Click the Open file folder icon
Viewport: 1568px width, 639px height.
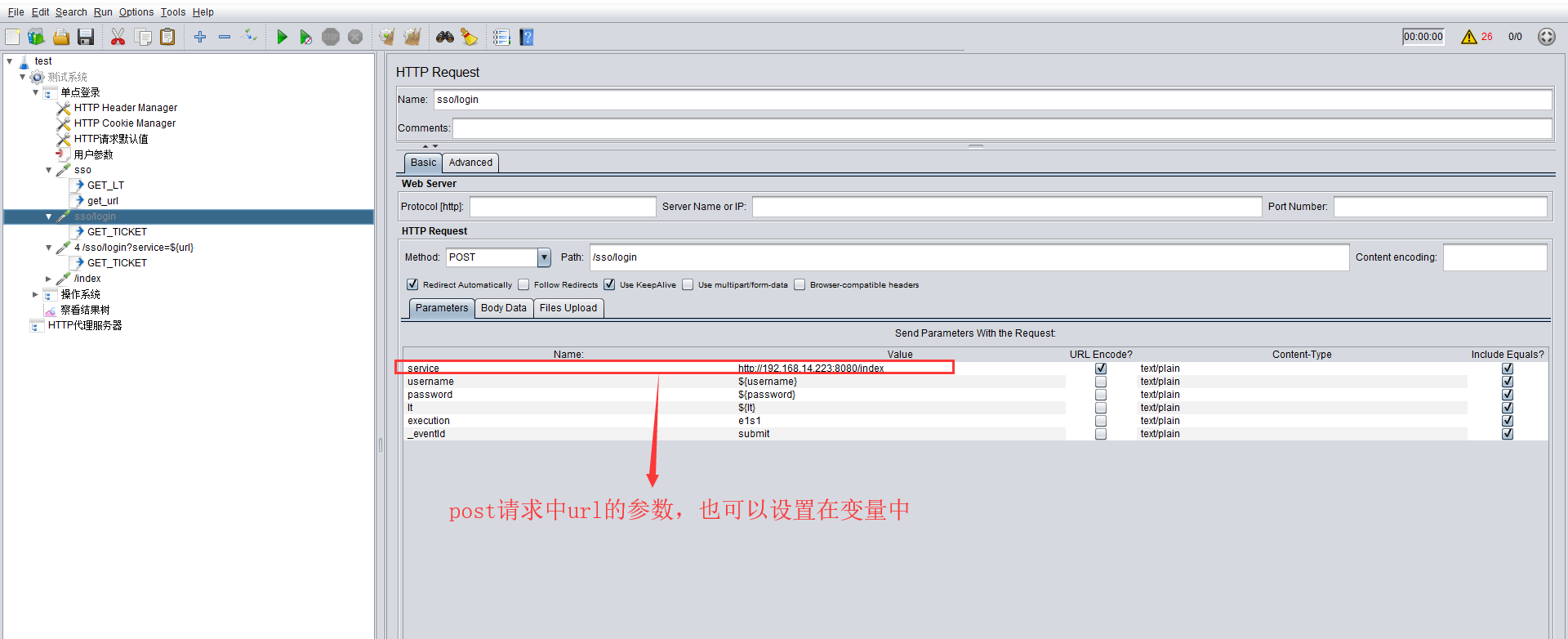click(x=61, y=37)
